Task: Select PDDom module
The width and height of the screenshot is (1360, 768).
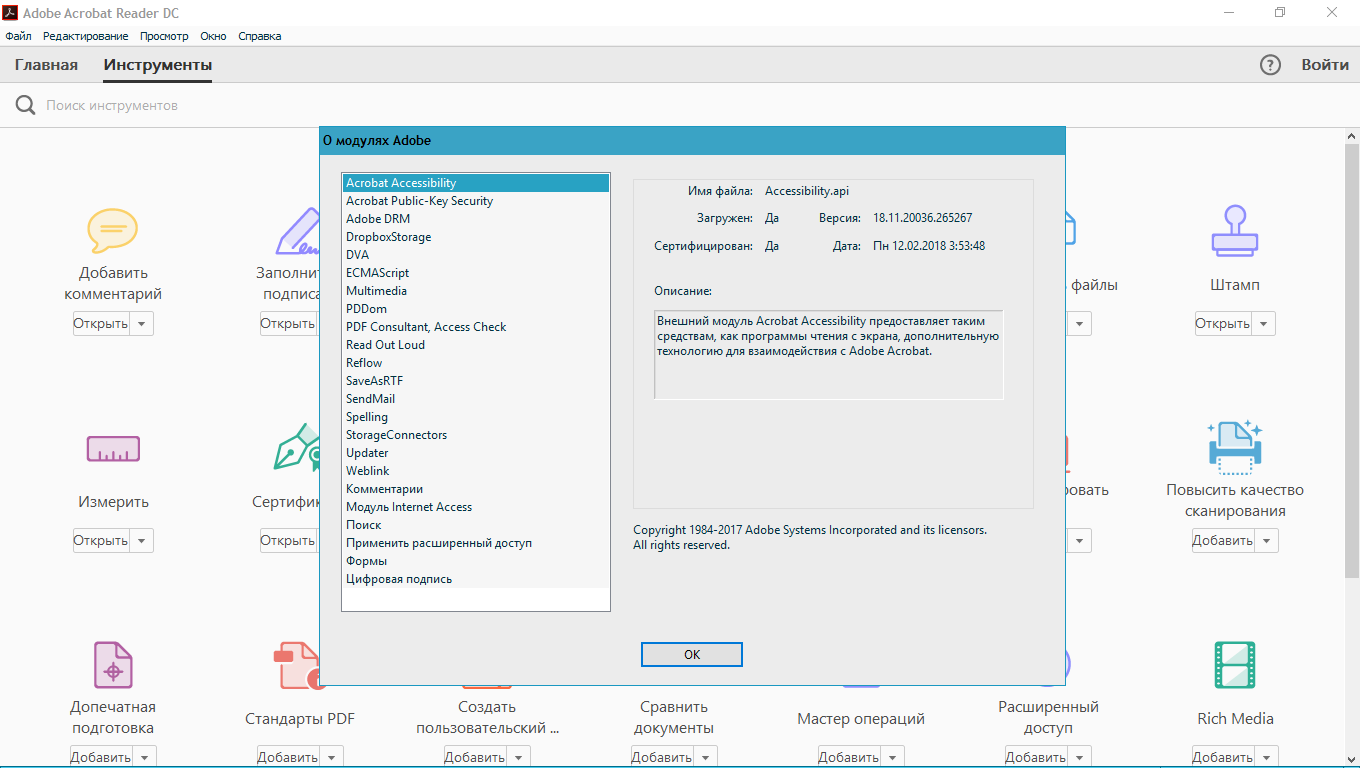Action: [476, 309]
